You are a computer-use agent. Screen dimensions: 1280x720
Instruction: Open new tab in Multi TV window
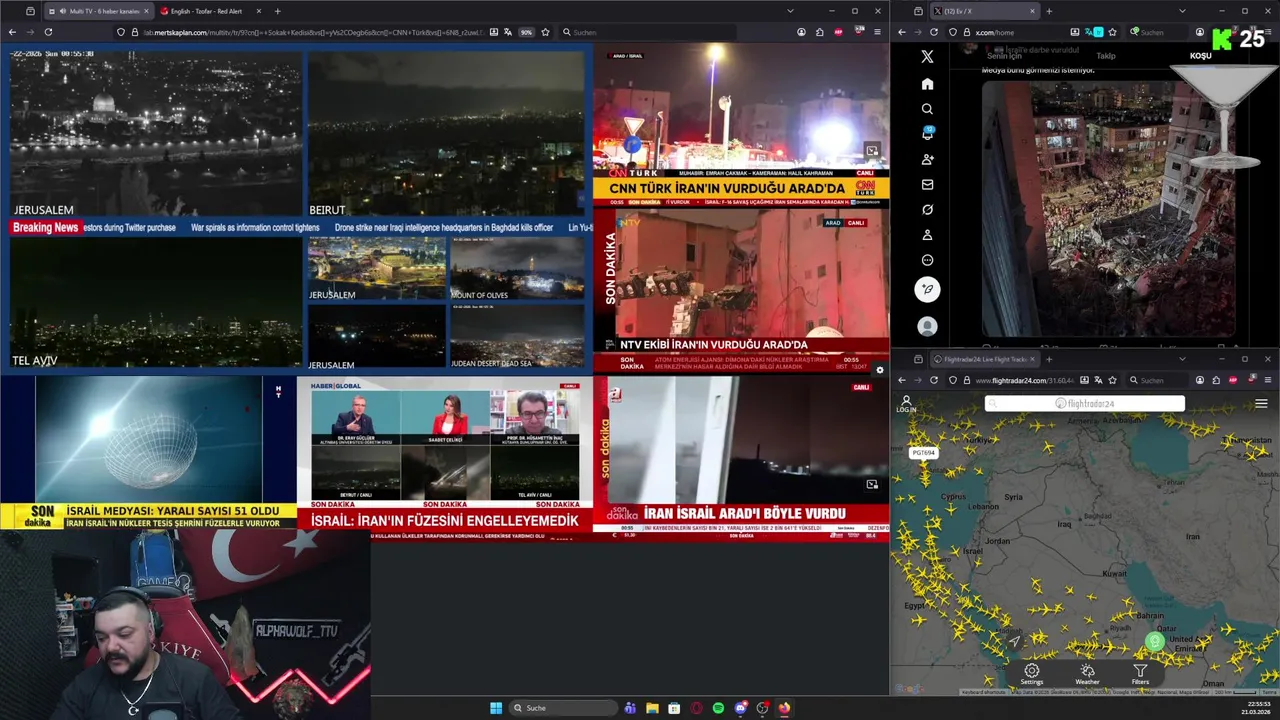tap(277, 11)
